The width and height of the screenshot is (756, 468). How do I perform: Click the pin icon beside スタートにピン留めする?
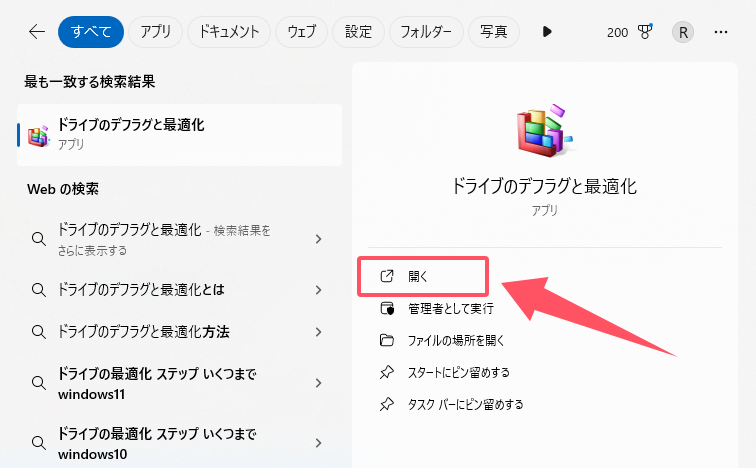[387, 372]
